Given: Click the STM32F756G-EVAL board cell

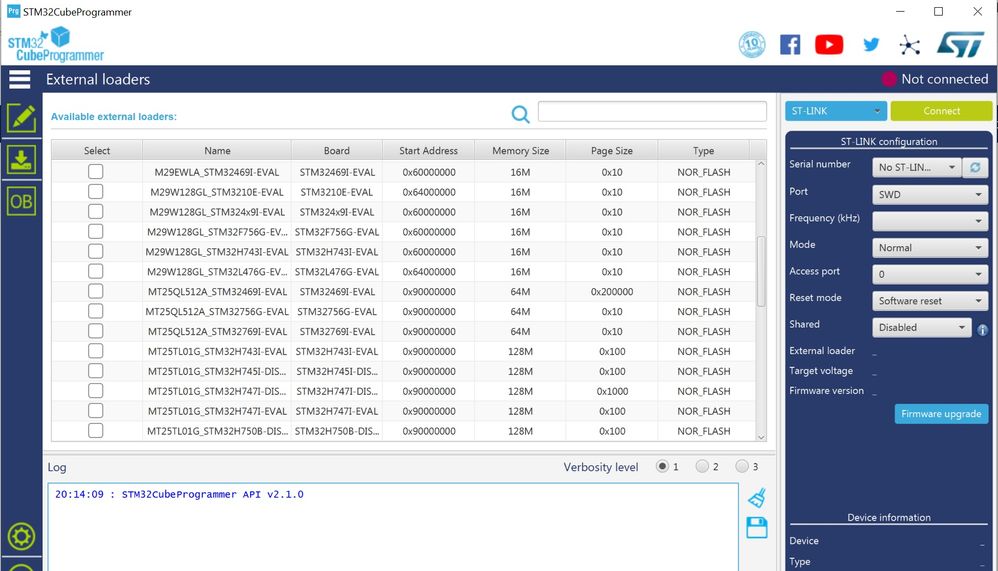Looking at the screenshot, I should coord(337,232).
